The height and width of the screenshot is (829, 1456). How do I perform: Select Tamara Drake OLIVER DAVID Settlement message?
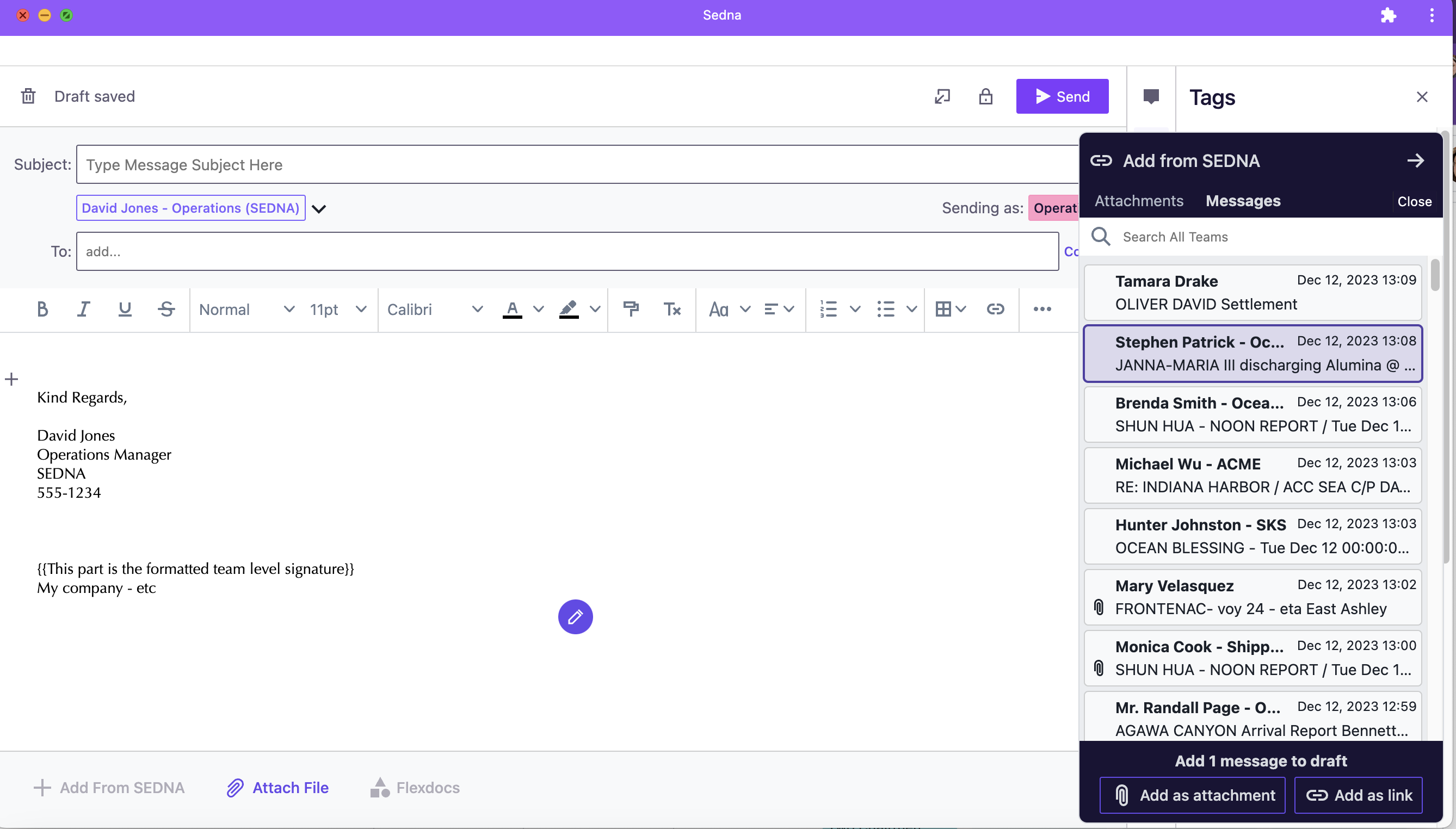click(x=1253, y=293)
